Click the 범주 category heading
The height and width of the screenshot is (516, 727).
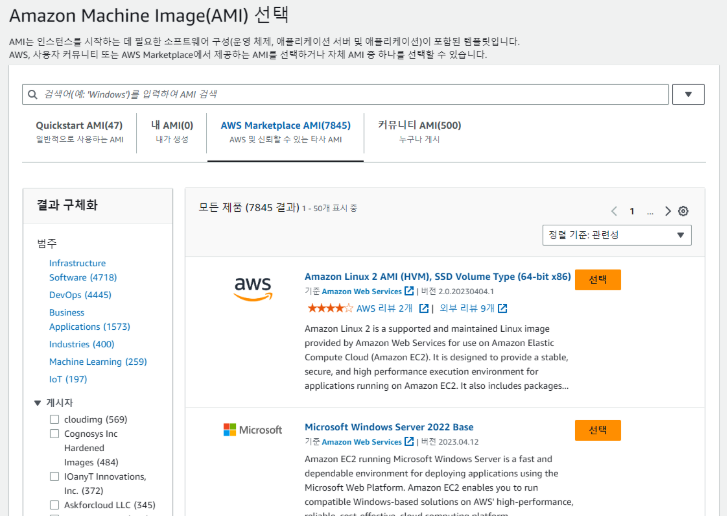click(x=47, y=243)
